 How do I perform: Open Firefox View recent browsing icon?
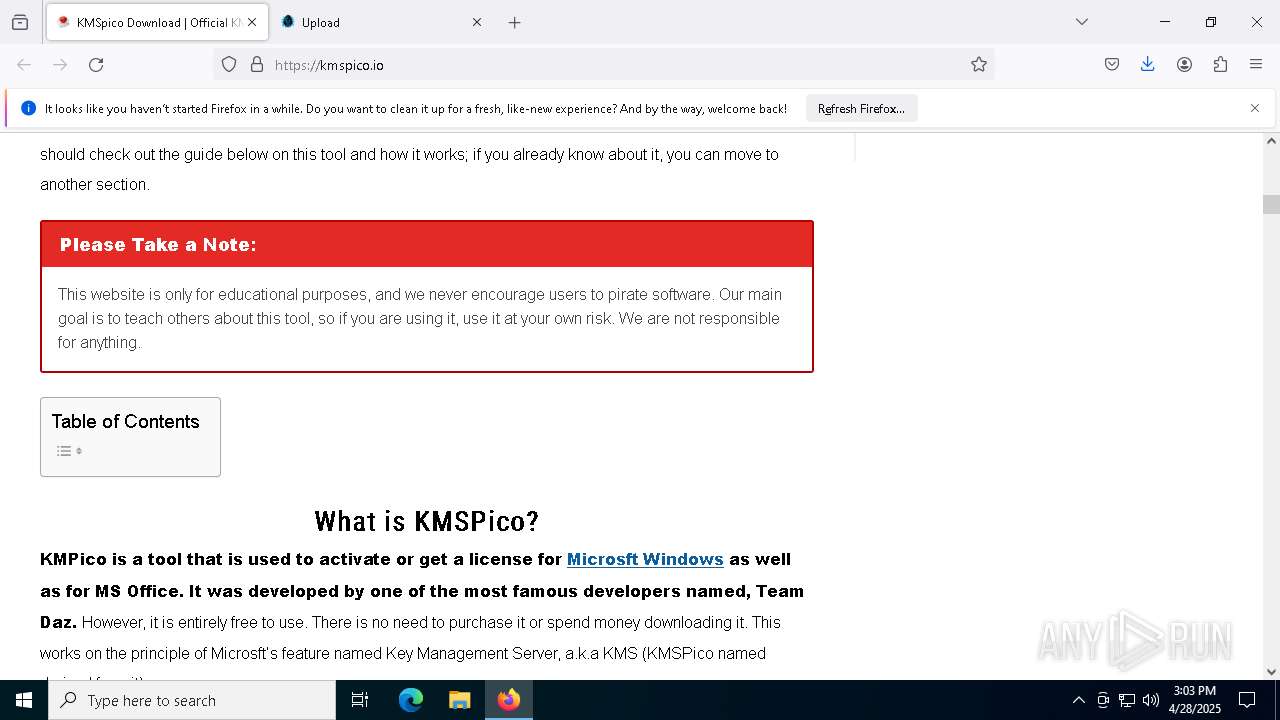pyautogui.click(x=20, y=22)
